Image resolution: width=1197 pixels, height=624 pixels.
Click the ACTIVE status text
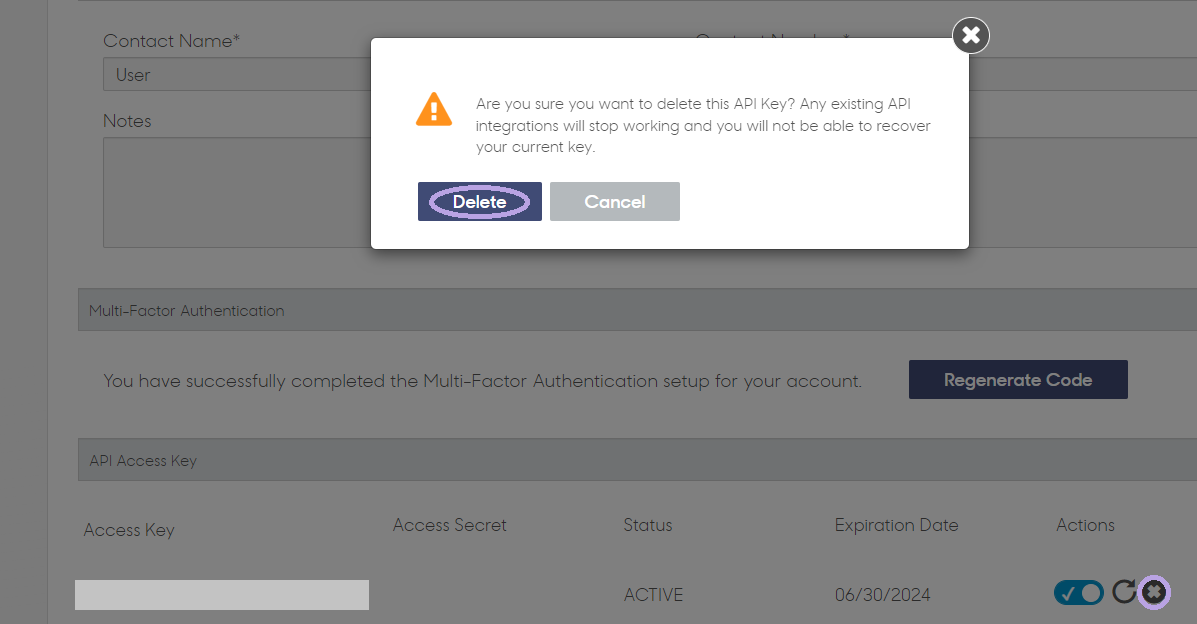tap(653, 595)
